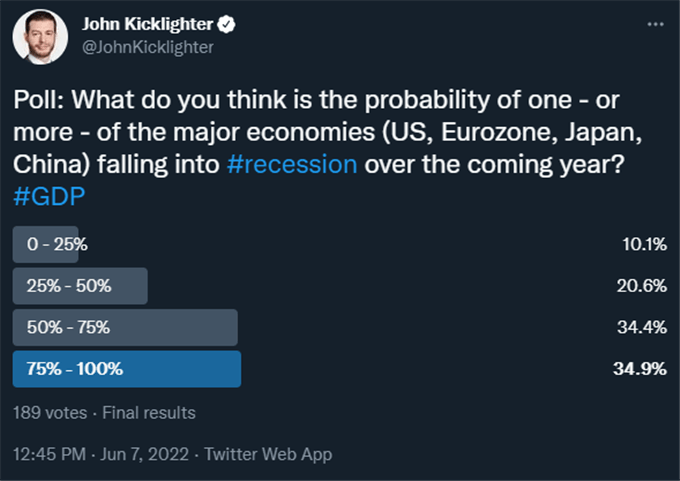Click the winning 34.9% result value
Image resolution: width=680 pixels, height=481 pixels.
pos(640,369)
